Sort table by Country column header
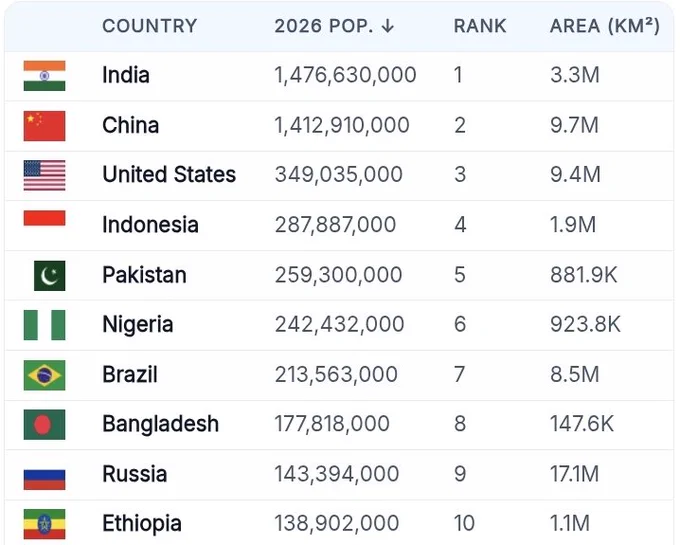This screenshot has width=680, height=545. click(150, 26)
